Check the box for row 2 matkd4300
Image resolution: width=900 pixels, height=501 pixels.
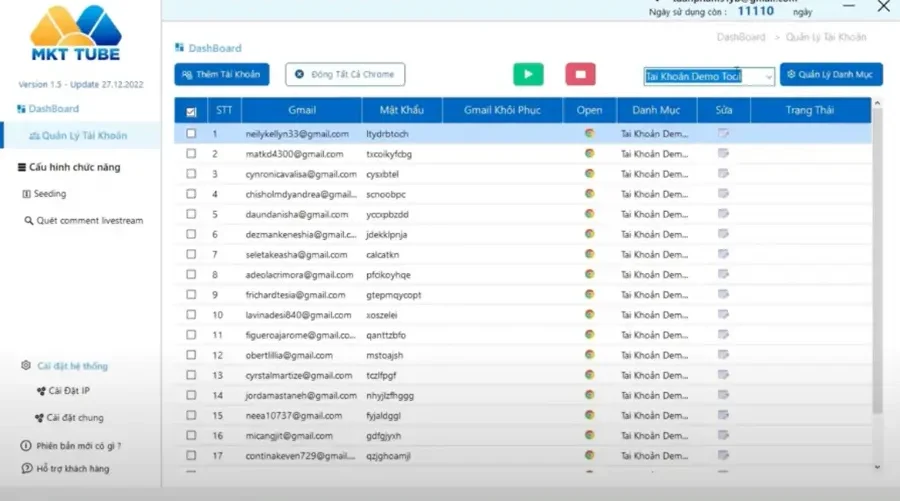[x=191, y=153]
